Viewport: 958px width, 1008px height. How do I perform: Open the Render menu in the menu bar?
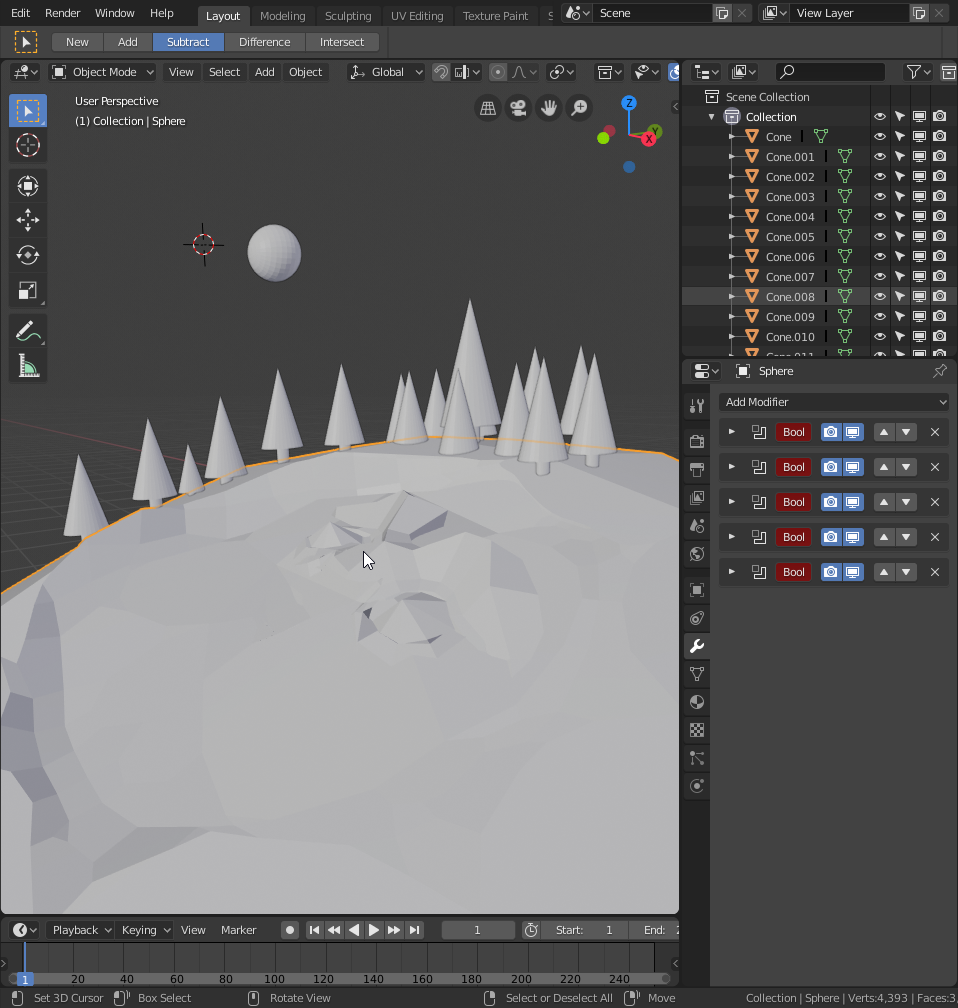coord(63,13)
